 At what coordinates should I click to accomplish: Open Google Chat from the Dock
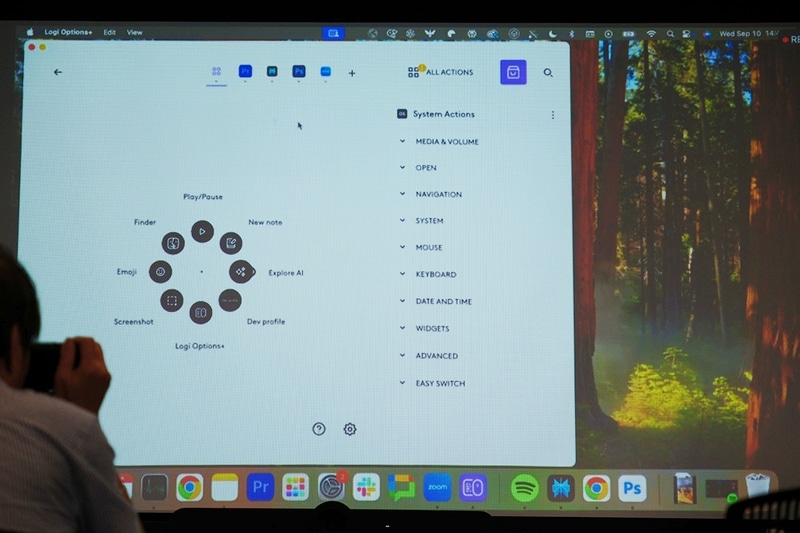[402, 488]
